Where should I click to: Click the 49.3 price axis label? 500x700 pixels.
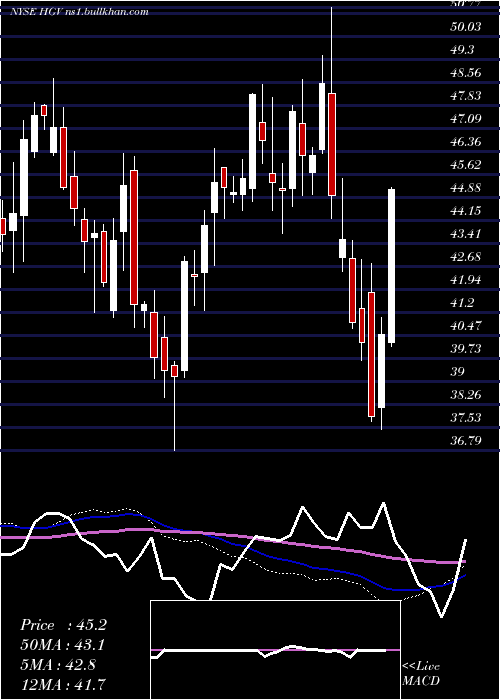[x=462, y=50]
